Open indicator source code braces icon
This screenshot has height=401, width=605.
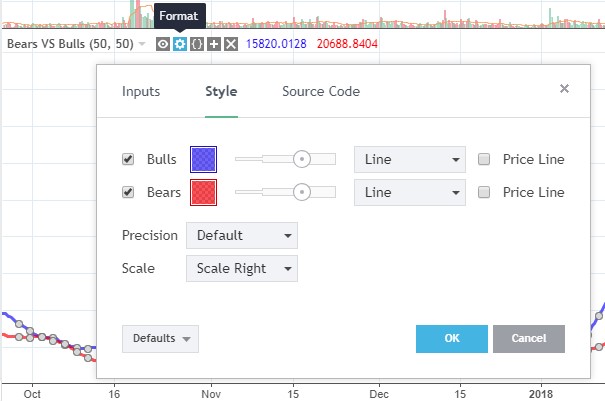pyautogui.click(x=197, y=44)
